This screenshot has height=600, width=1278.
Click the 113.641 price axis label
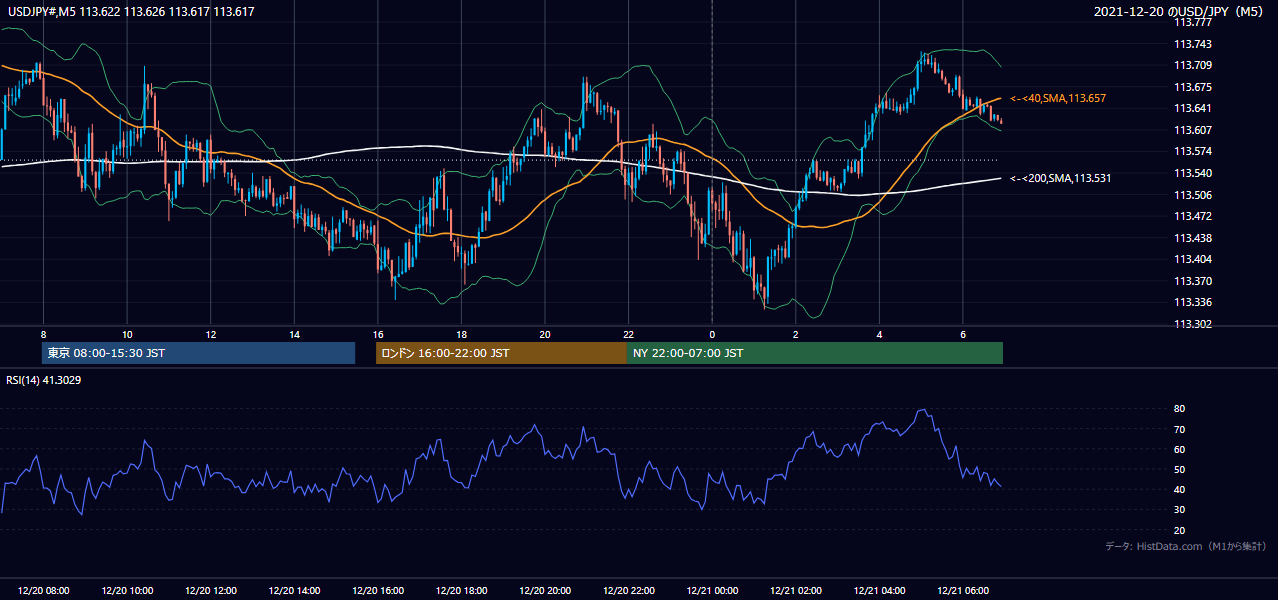pos(1193,109)
